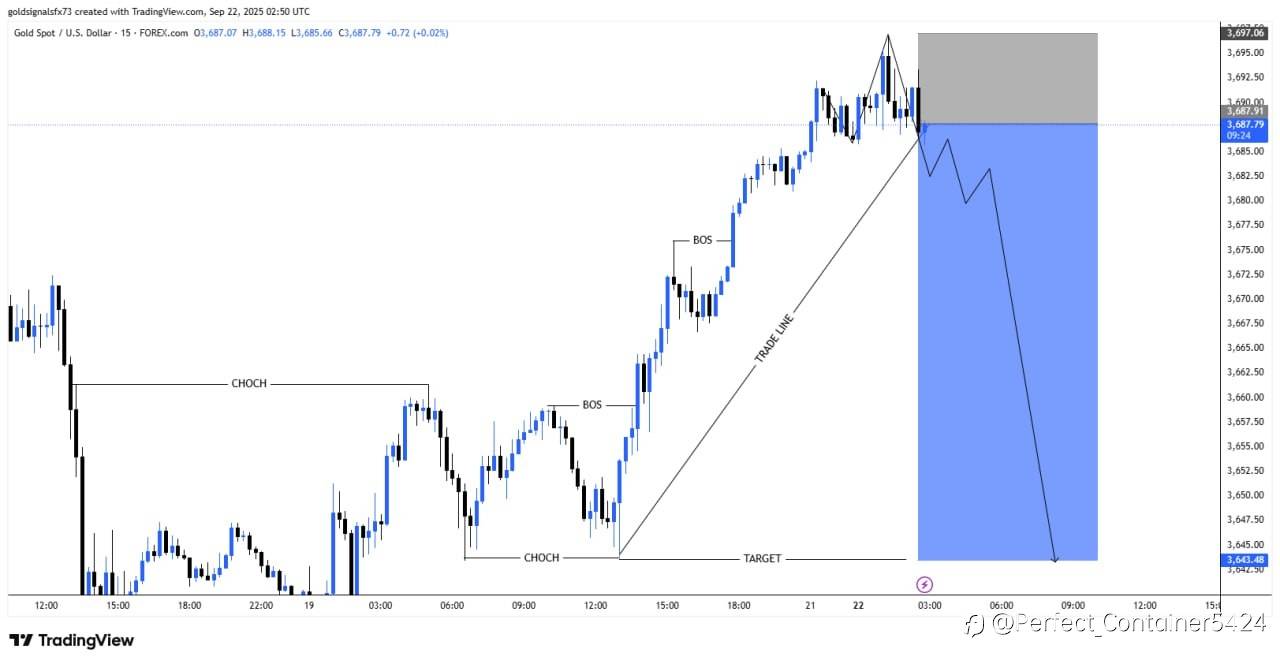Click the upper BOS label
Image resolution: width=1280 pixels, height=664 pixels.
coord(703,241)
